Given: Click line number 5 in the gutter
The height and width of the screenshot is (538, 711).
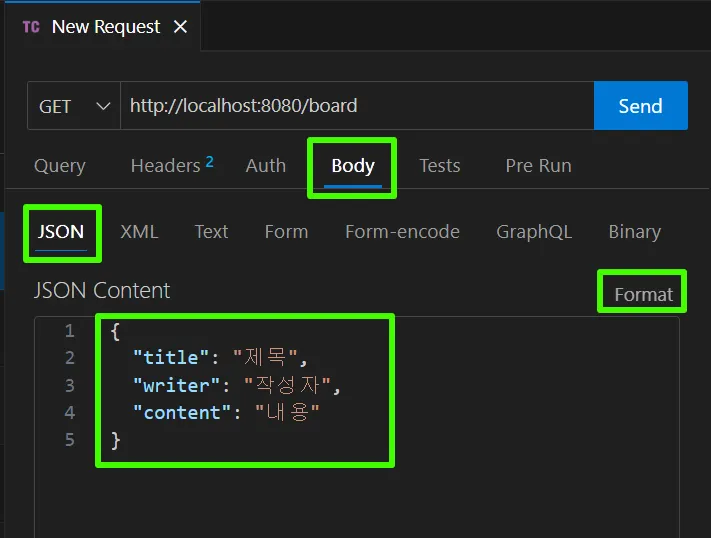Looking at the screenshot, I should click(69, 440).
